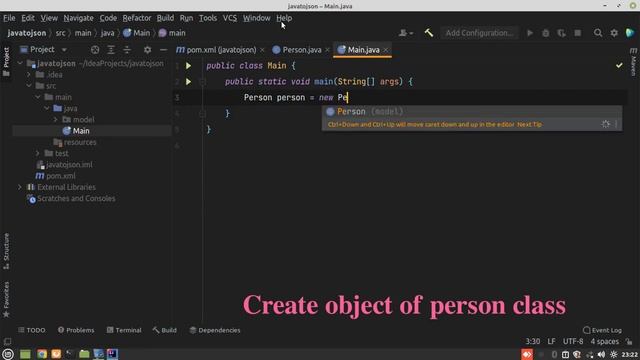Screen dimensions: 640x360
Task: Click the inspections green checkmark in editor
Action: (x=619, y=65)
